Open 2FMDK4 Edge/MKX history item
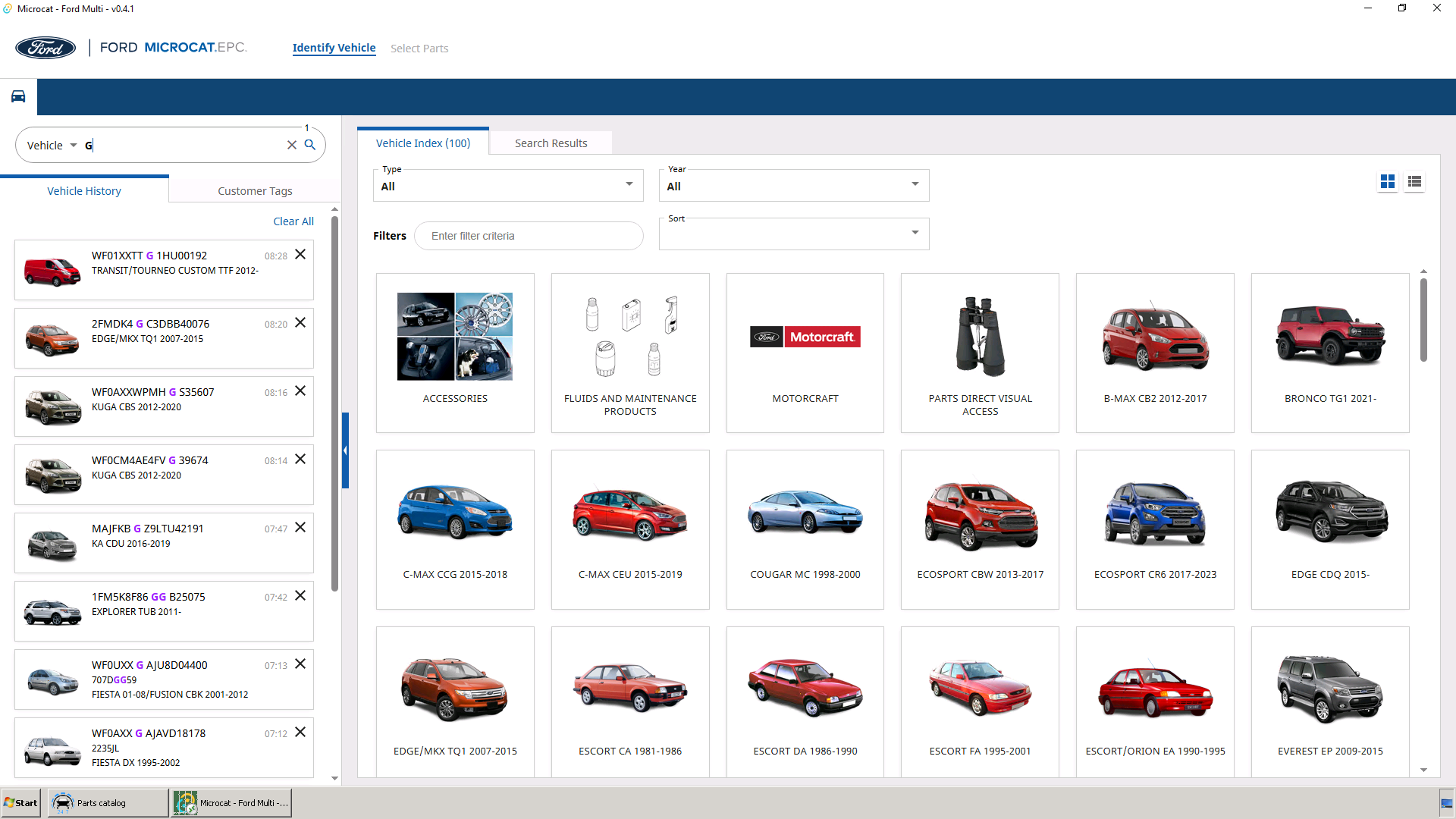Image resolution: width=1456 pixels, height=819 pixels. pos(164,338)
